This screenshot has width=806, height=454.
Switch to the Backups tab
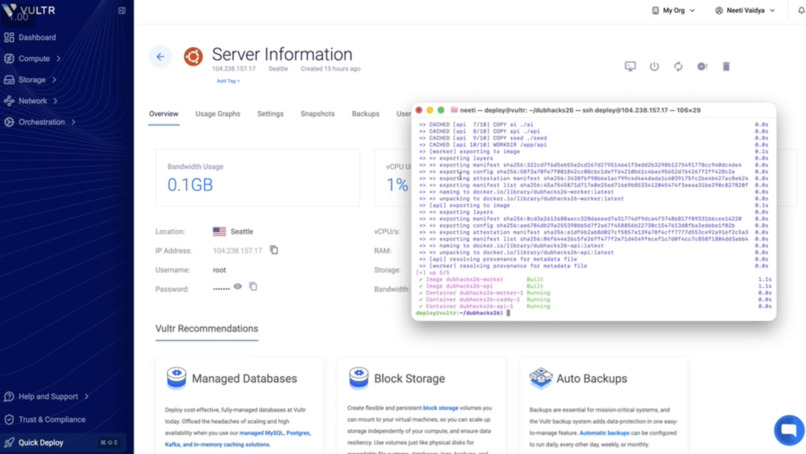pyautogui.click(x=365, y=114)
